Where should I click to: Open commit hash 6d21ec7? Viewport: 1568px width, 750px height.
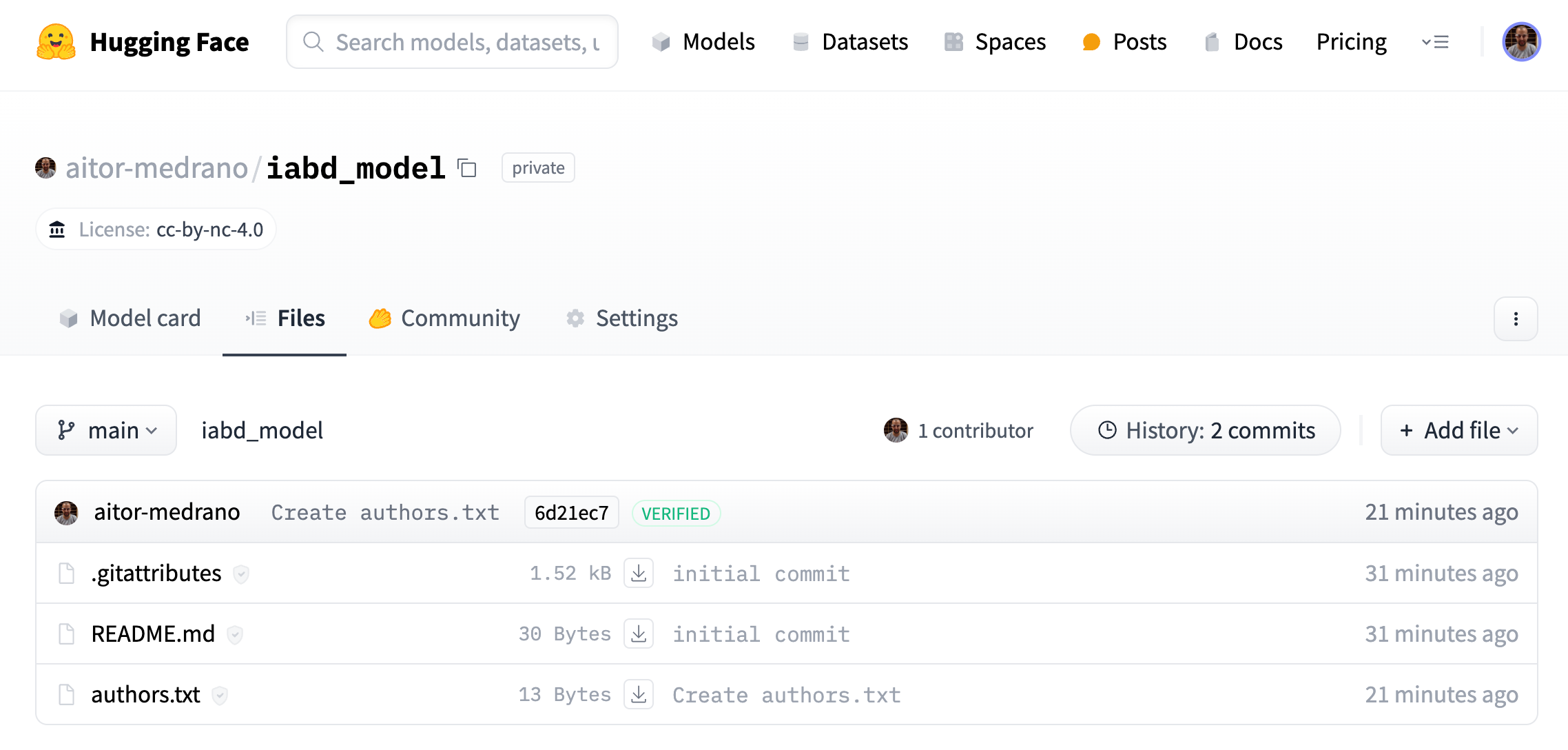(x=572, y=513)
